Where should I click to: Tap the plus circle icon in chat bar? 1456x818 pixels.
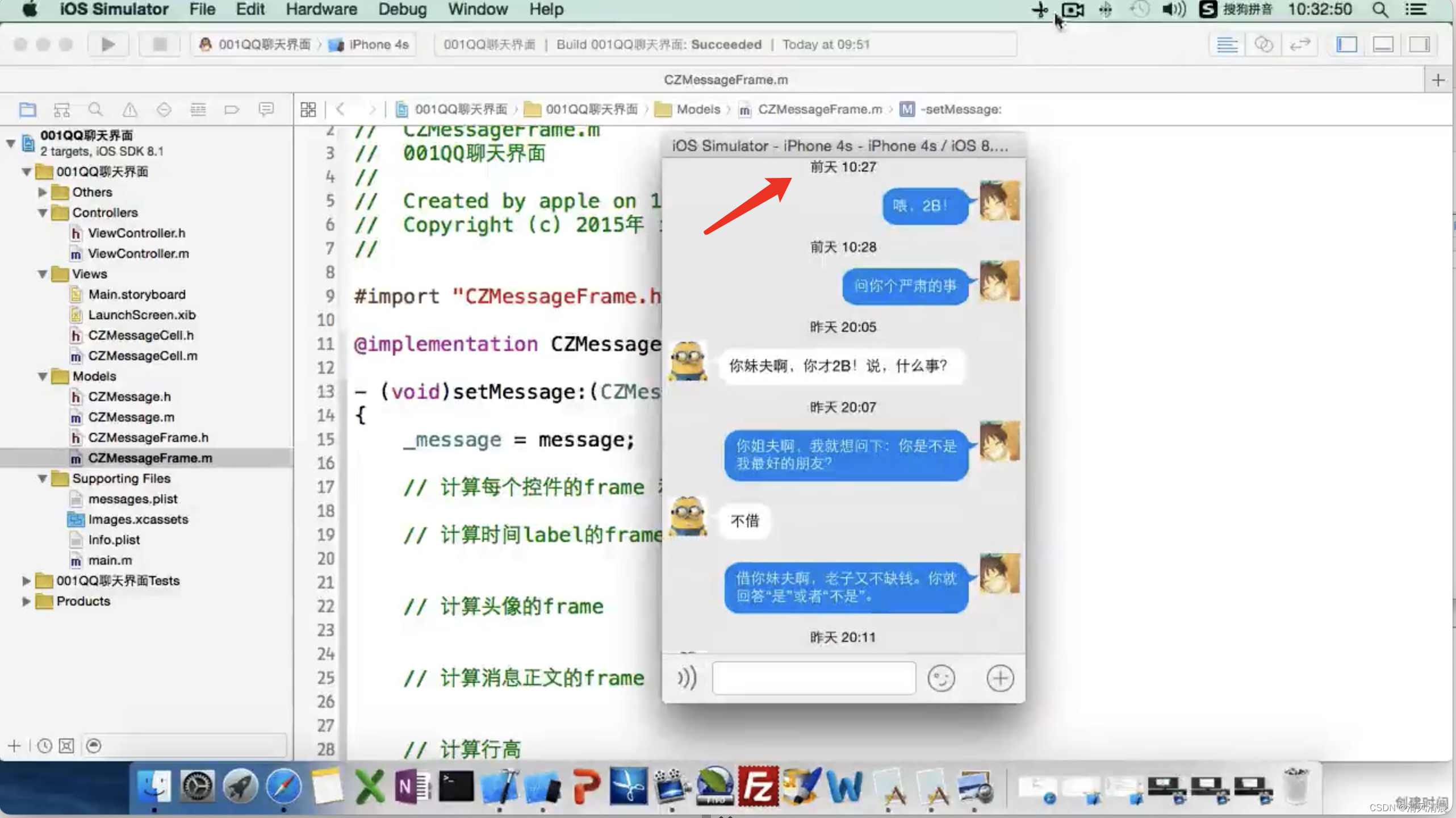(x=999, y=678)
